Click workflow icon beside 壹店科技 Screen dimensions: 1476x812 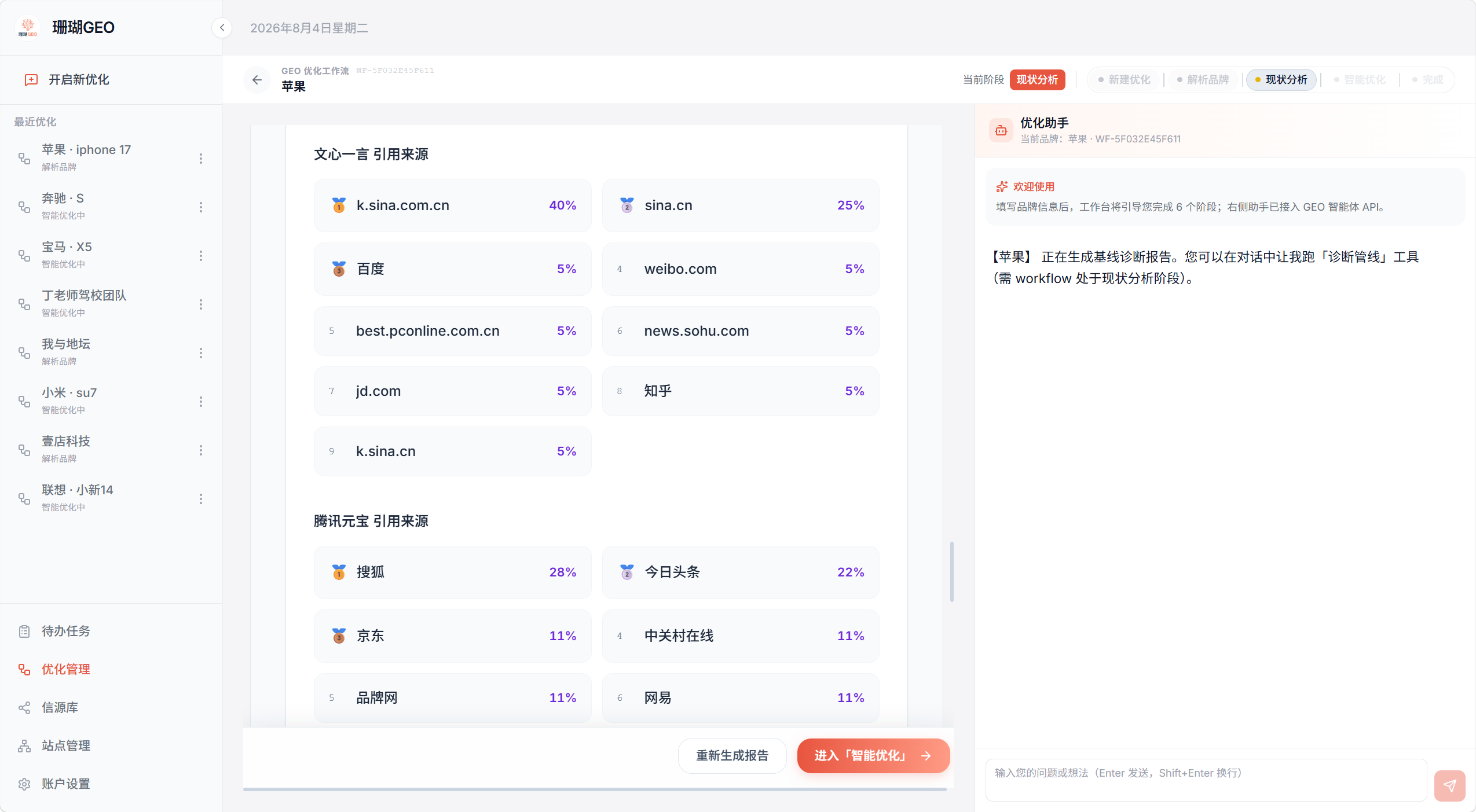24,450
